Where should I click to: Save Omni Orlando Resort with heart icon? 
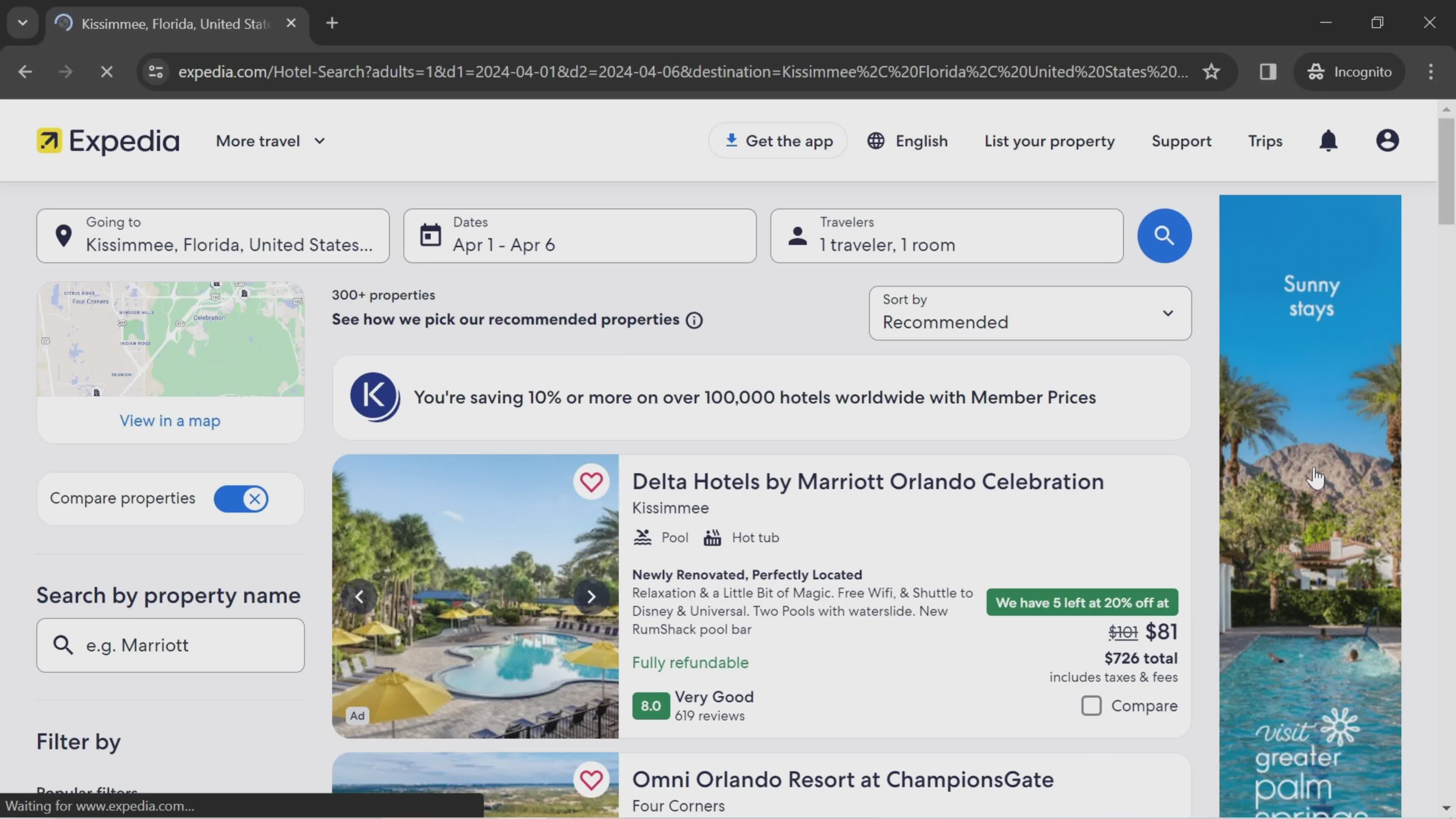pyautogui.click(x=591, y=780)
